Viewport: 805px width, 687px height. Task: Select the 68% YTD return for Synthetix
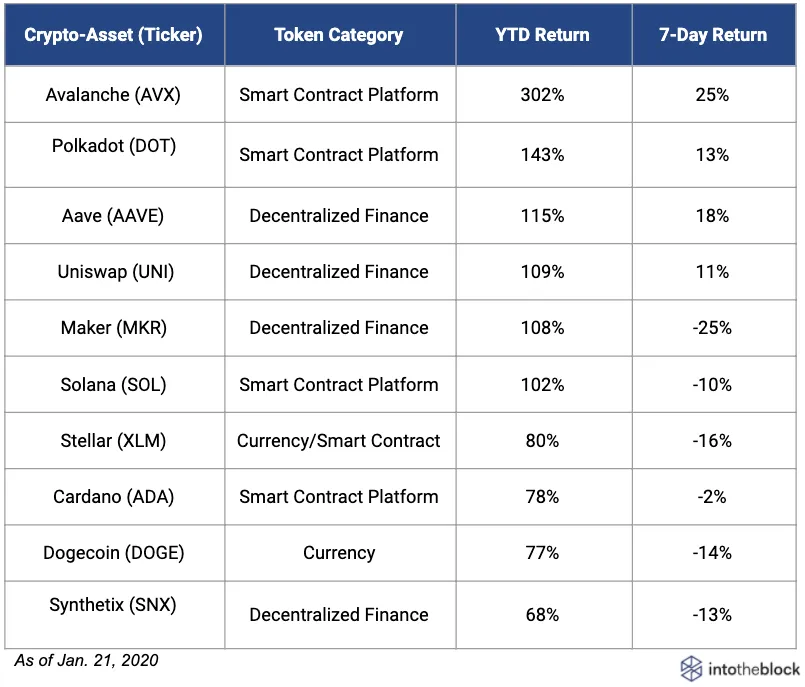tap(543, 615)
